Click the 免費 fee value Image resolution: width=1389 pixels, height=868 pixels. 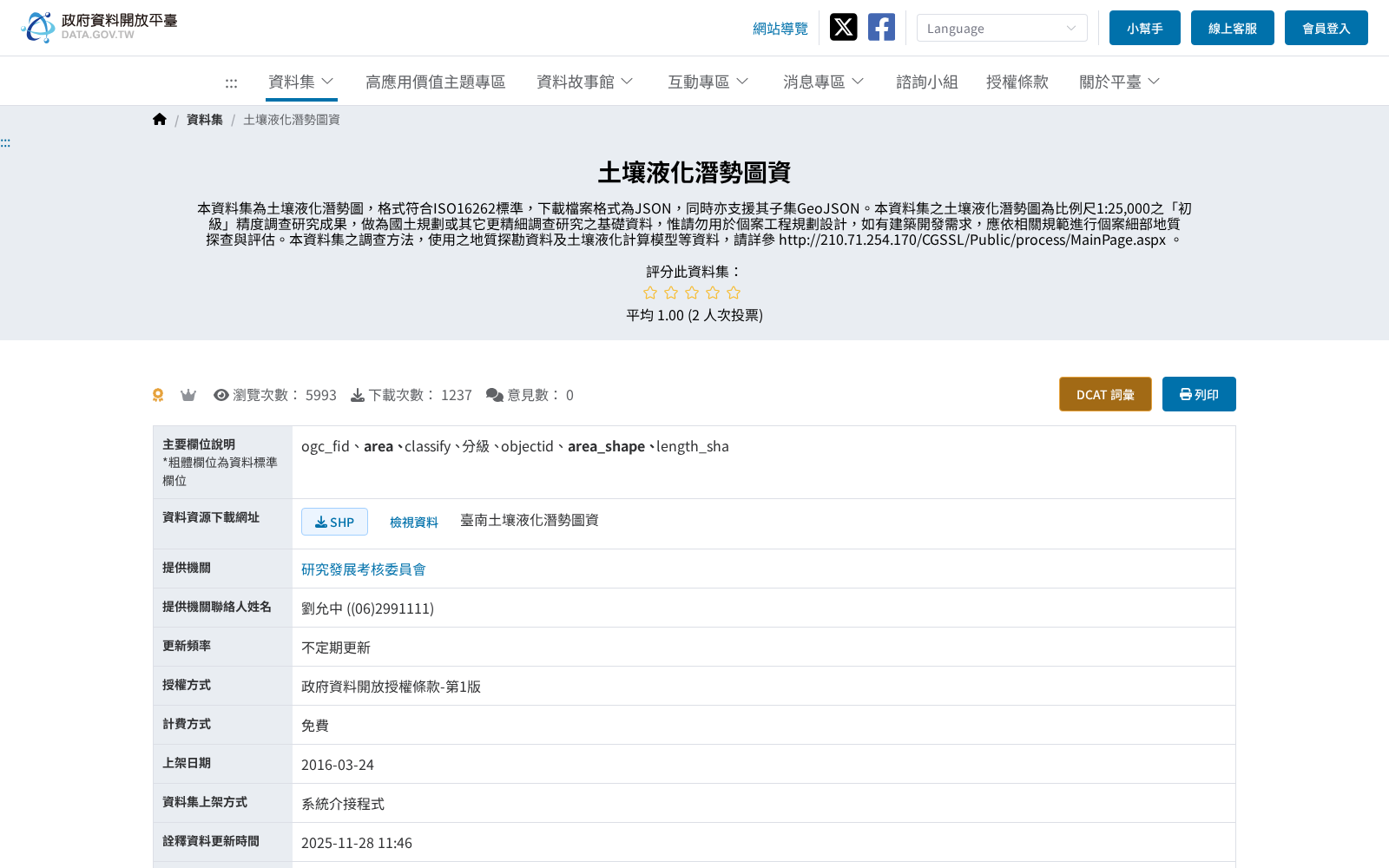coord(315,726)
